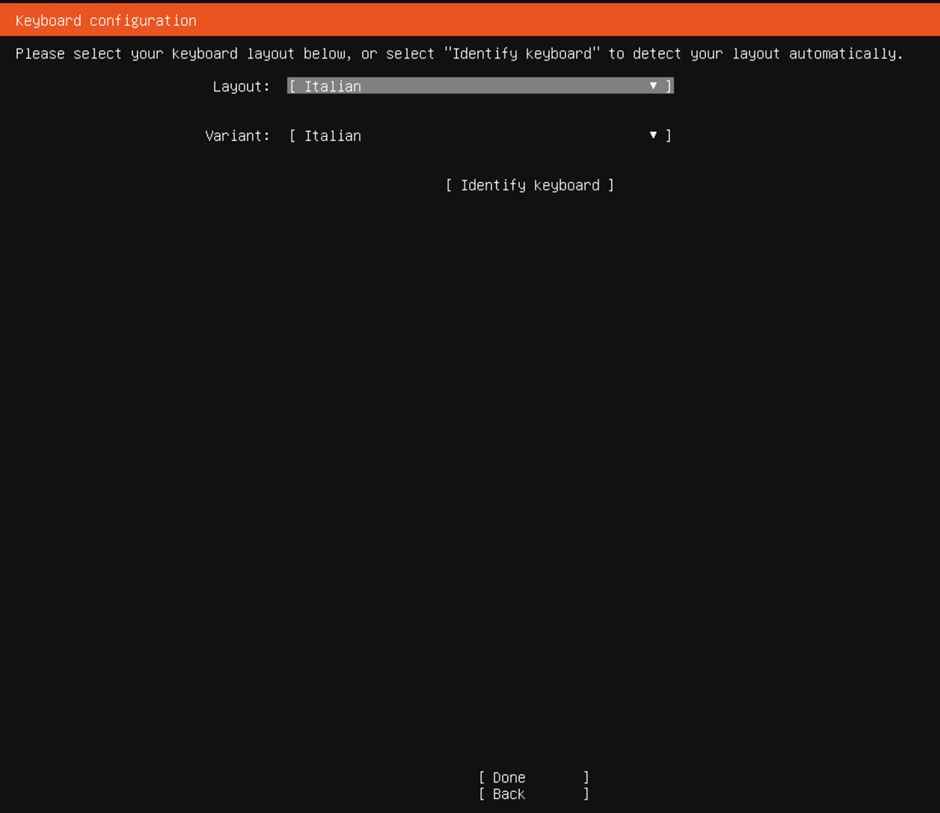Click the Keyboard configuration header title
Image resolution: width=940 pixels, height=813 pixels.
(x=106, y=20)
